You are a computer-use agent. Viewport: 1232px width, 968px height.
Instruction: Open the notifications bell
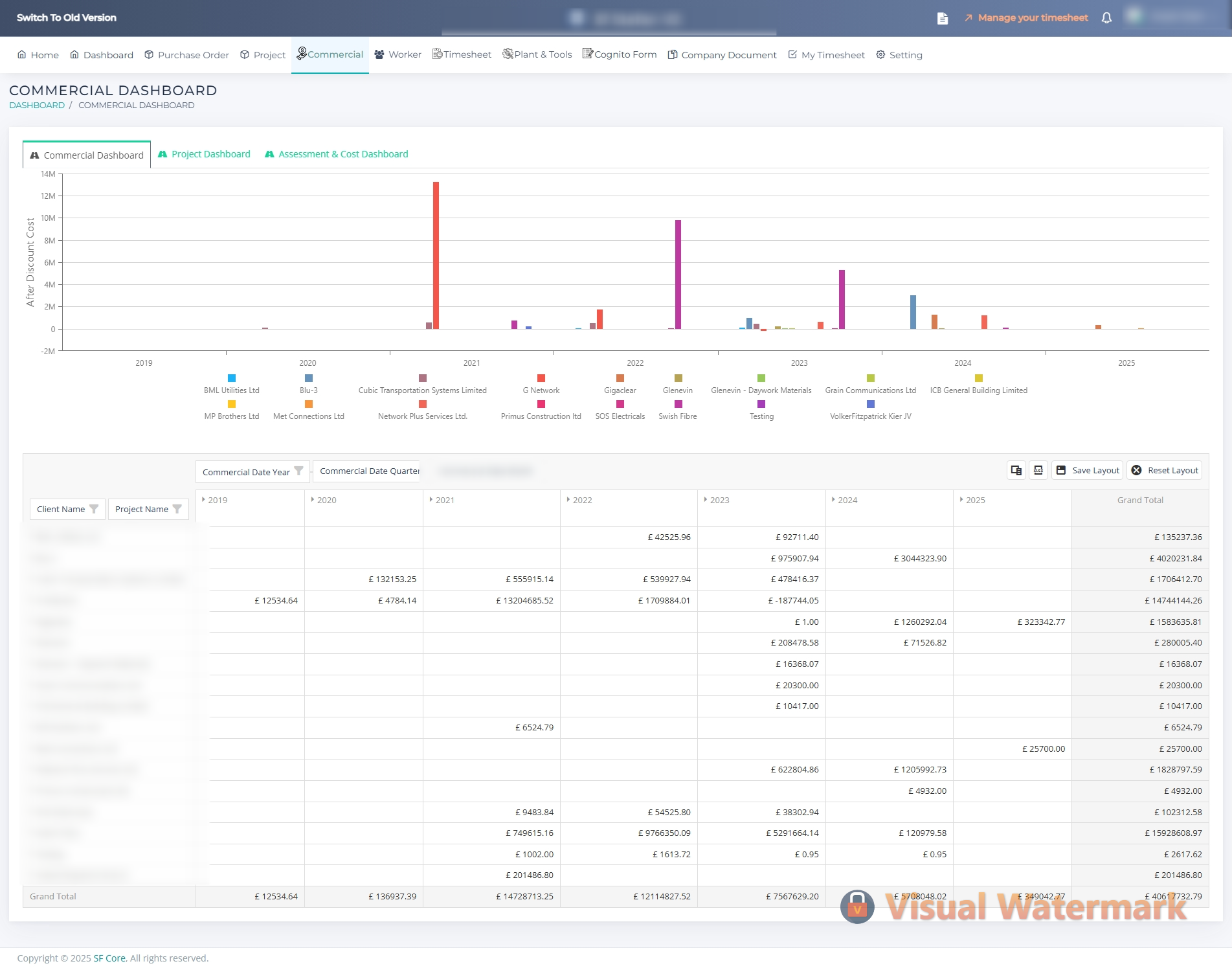[1106, 18]
